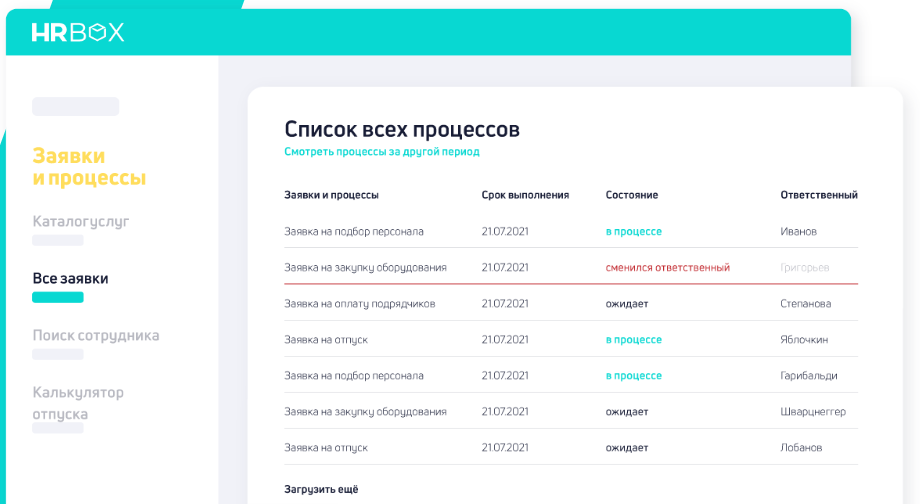Open Заявка на закупку оборудования from Григорьев's row
The image size is (920, 504).
[365, 268]
